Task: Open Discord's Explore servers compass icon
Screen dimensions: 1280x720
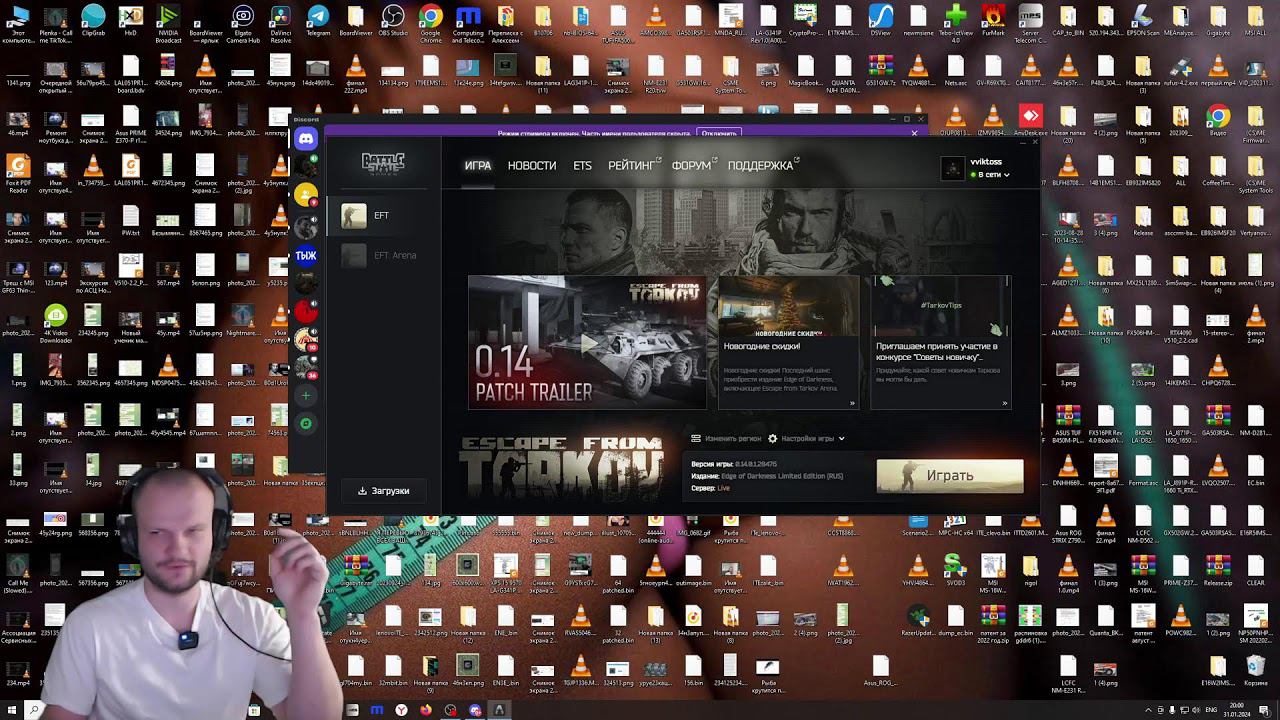Action: [306, 424]
